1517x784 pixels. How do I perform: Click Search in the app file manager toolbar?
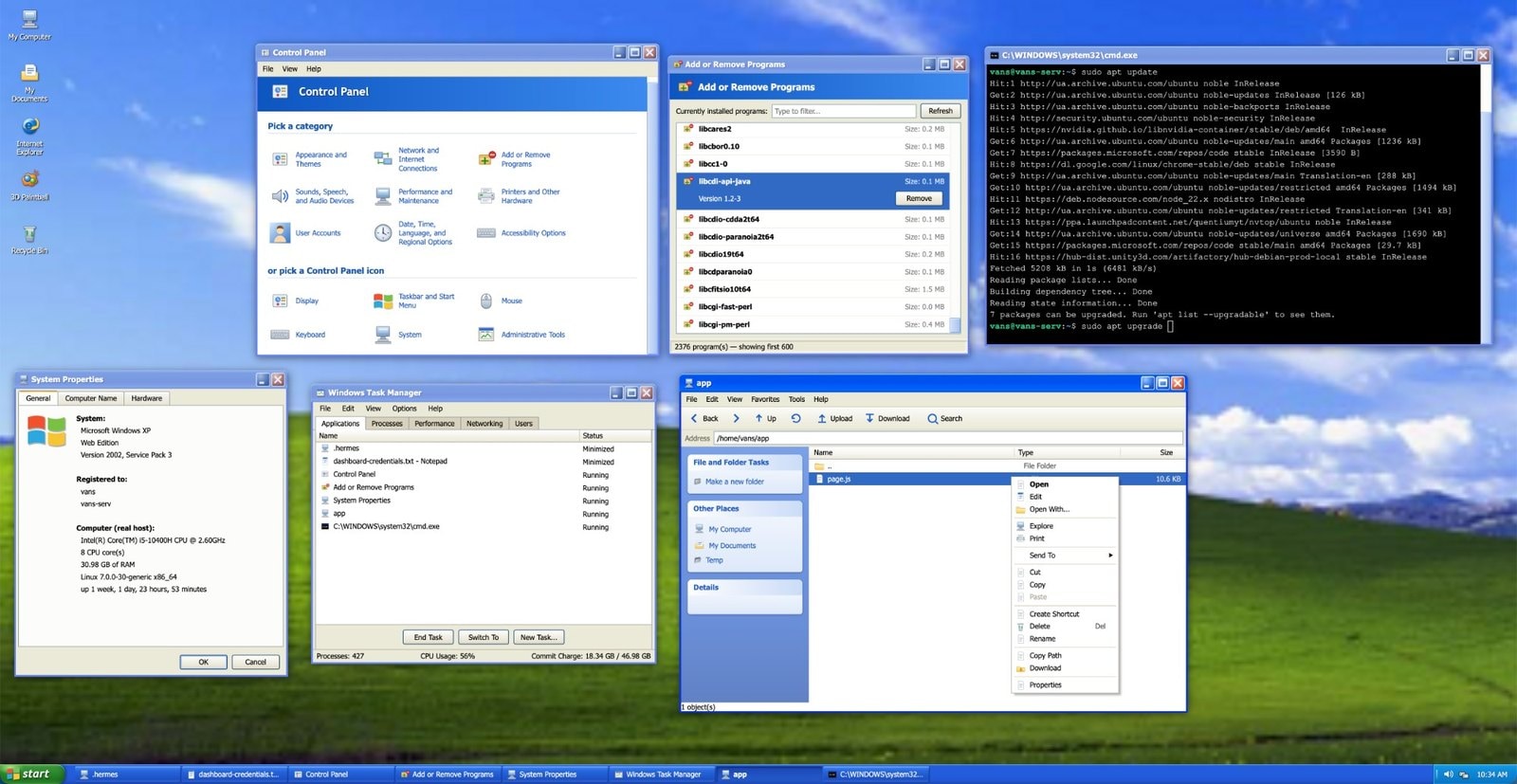point(944,418)
